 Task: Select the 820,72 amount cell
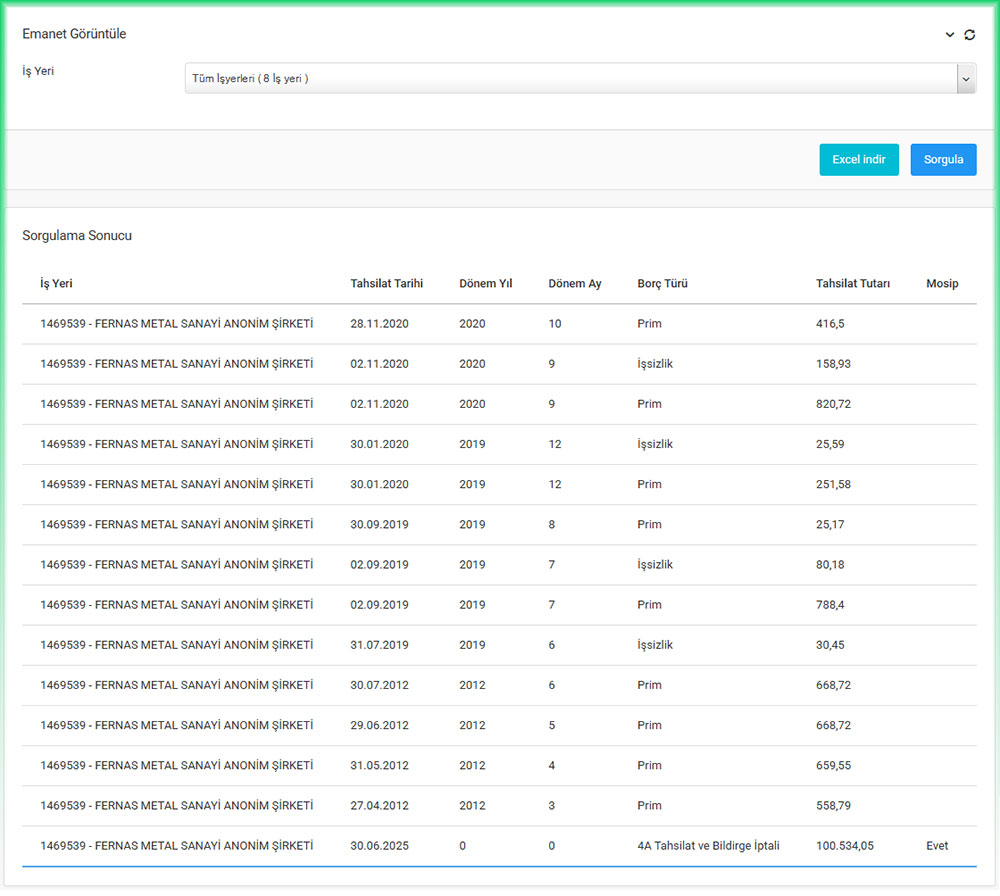pos(832,404)
